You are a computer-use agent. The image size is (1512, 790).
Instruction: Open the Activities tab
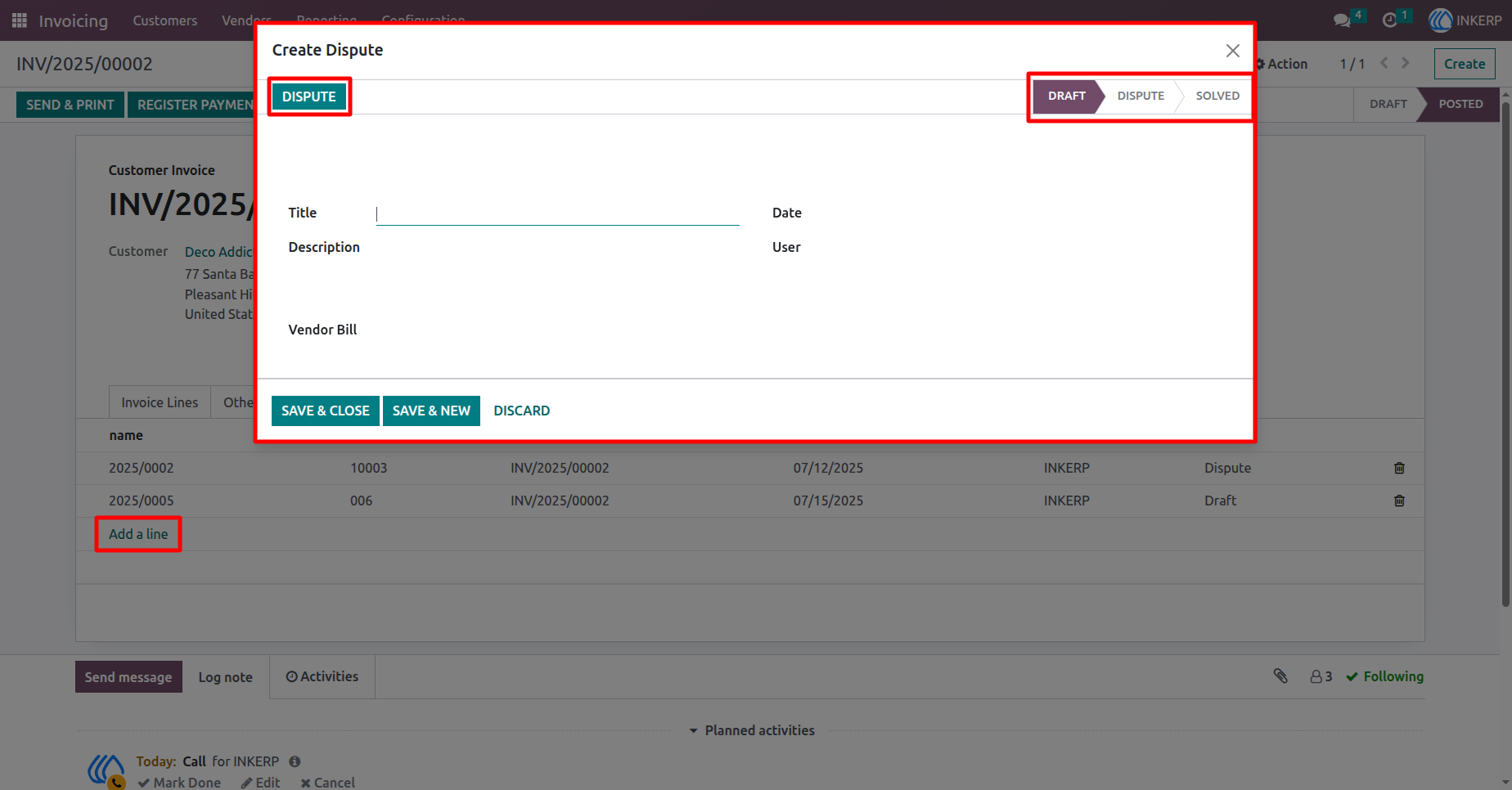(x=322, y=676)
